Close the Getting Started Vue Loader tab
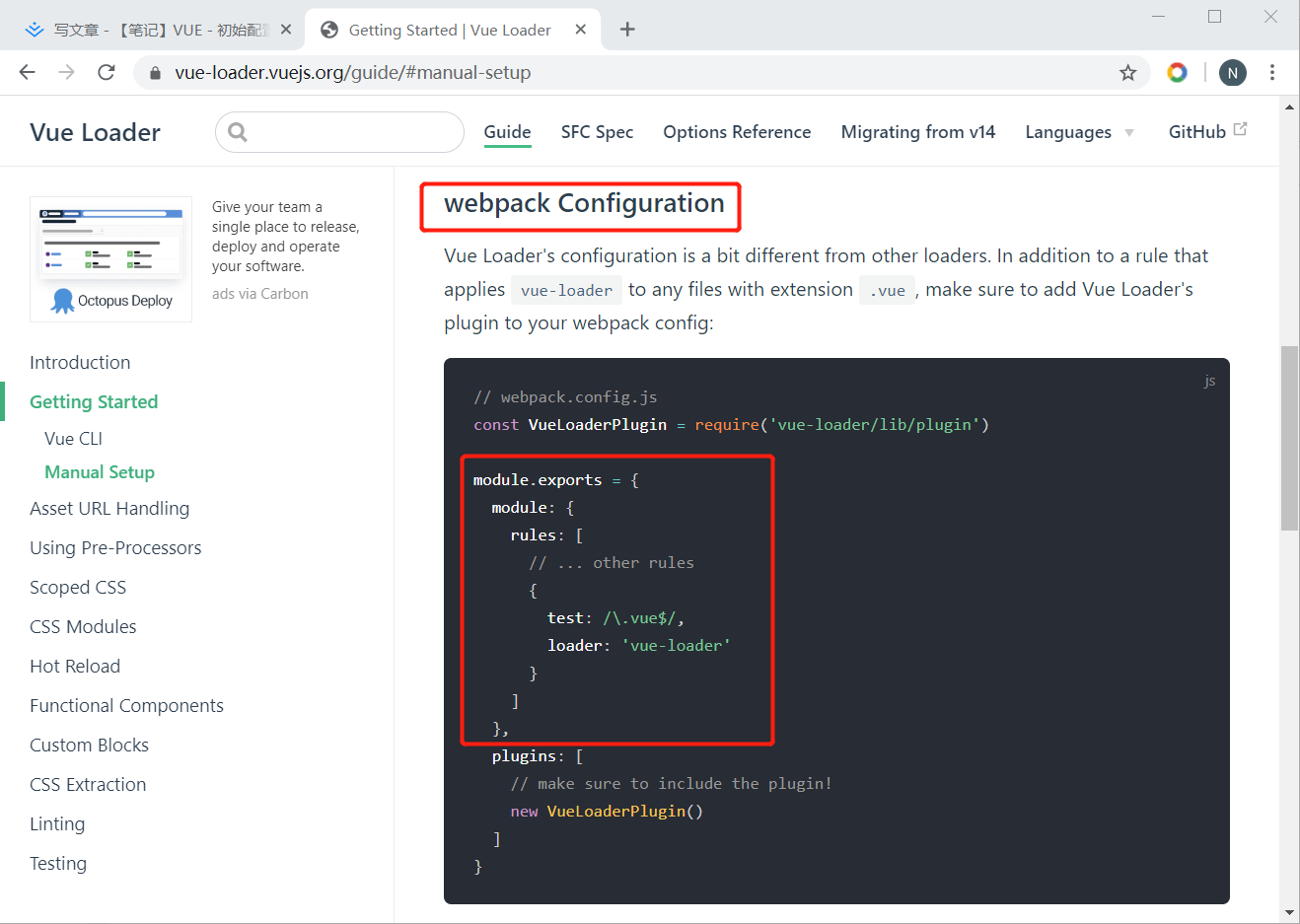1300x924 pixels. coord(581,30)
